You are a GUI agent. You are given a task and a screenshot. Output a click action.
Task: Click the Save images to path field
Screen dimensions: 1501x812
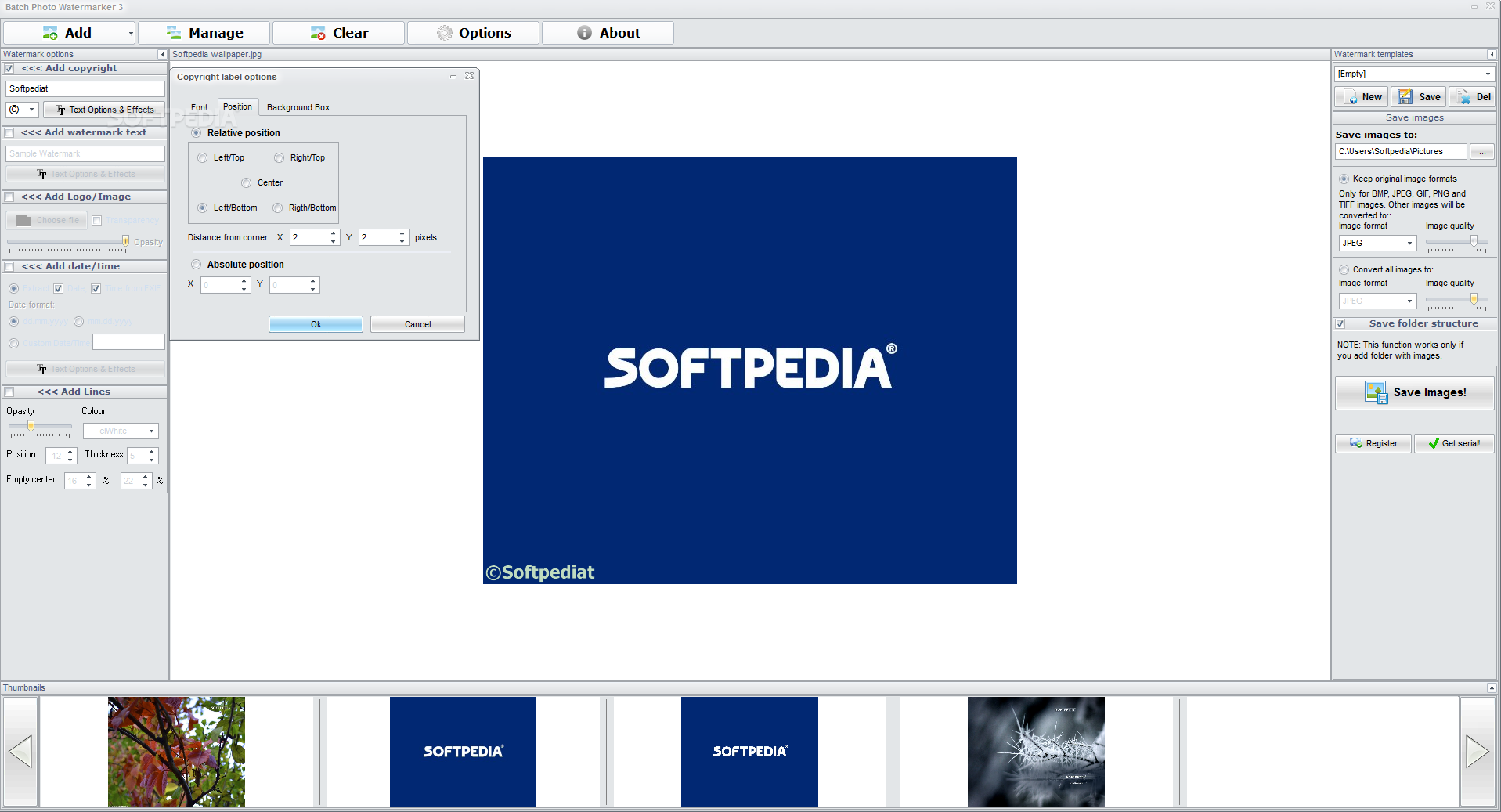coord(1401,152)
